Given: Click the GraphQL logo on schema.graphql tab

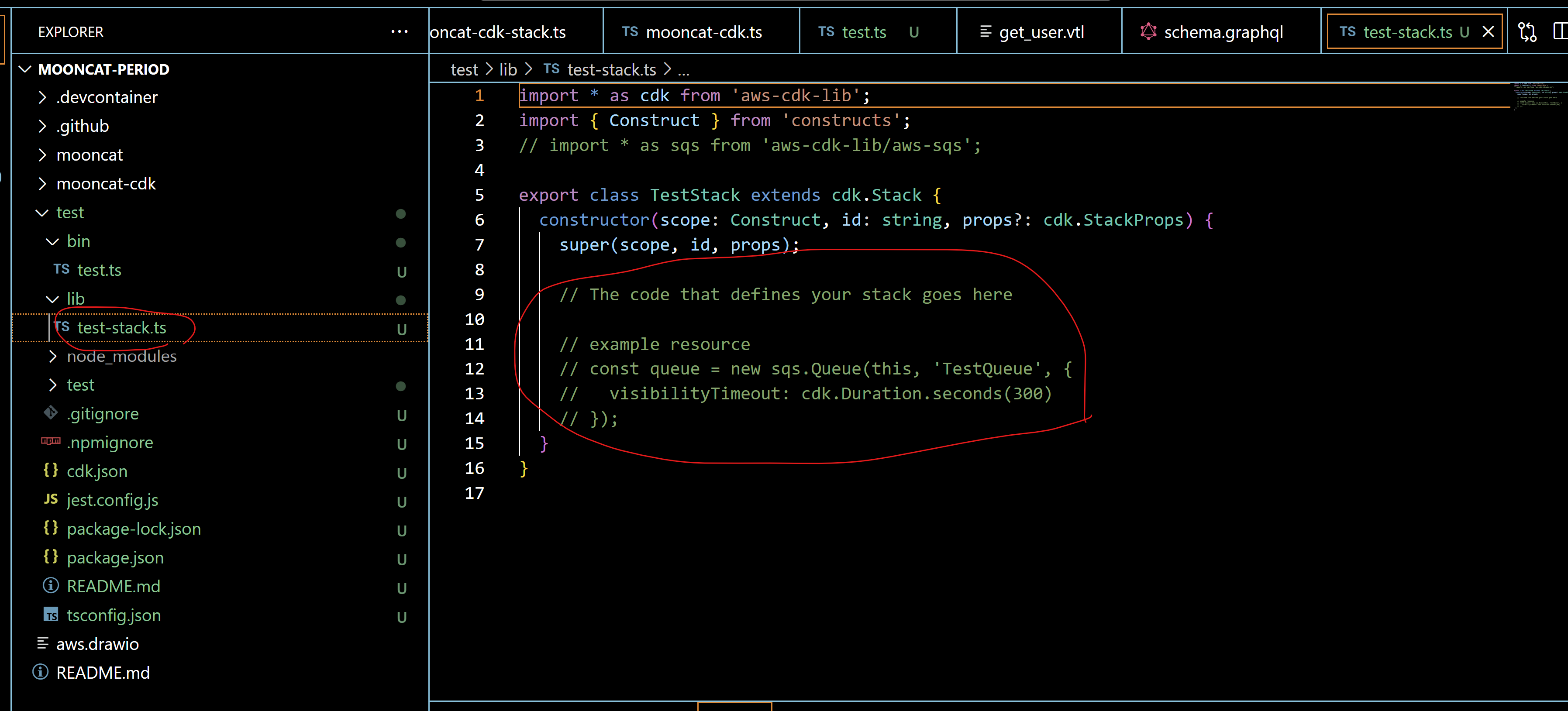Looking at the screenshot, I should tap(1149, 31).
